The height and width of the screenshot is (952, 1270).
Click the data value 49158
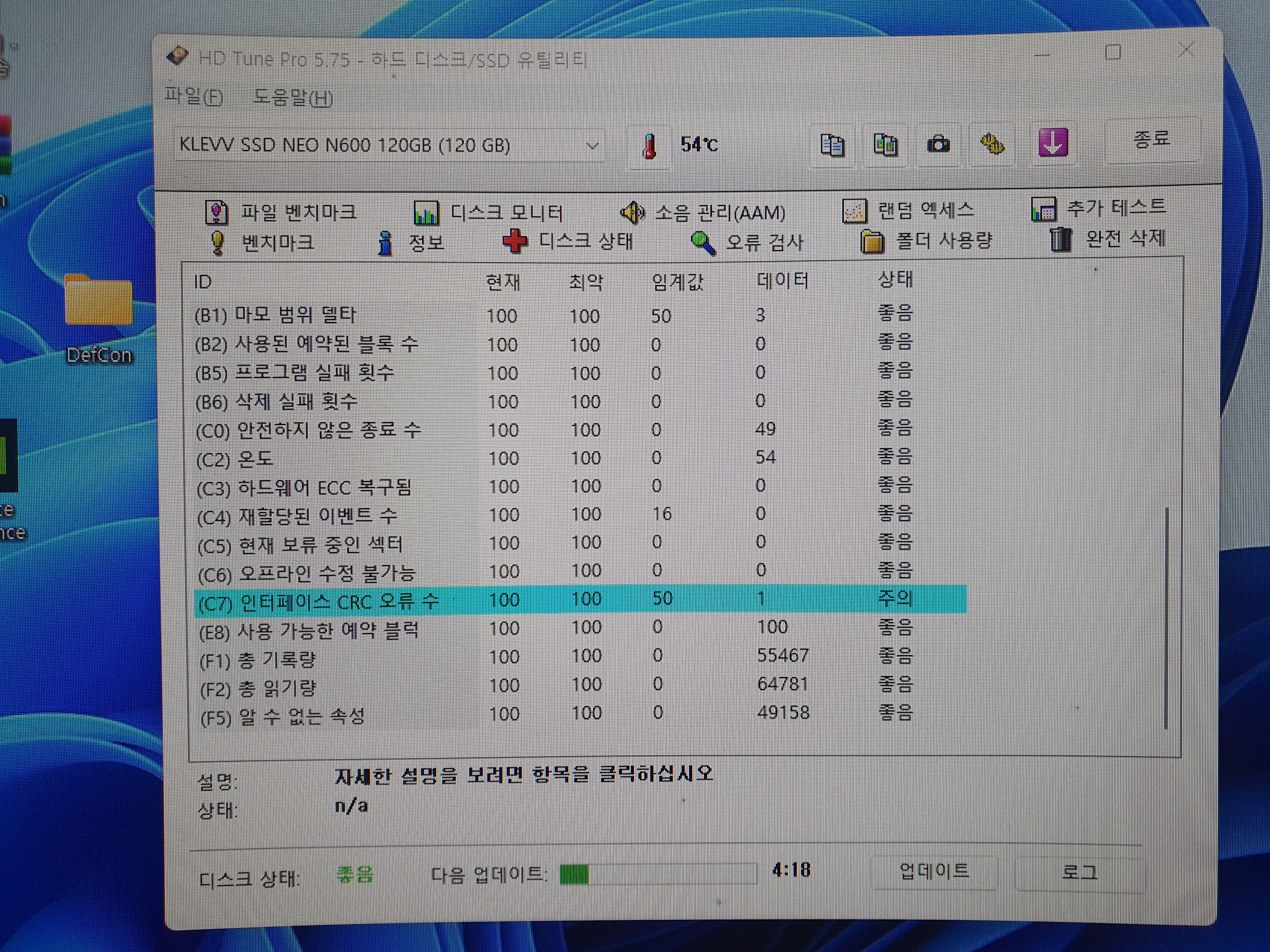click(x=783, y=713)
